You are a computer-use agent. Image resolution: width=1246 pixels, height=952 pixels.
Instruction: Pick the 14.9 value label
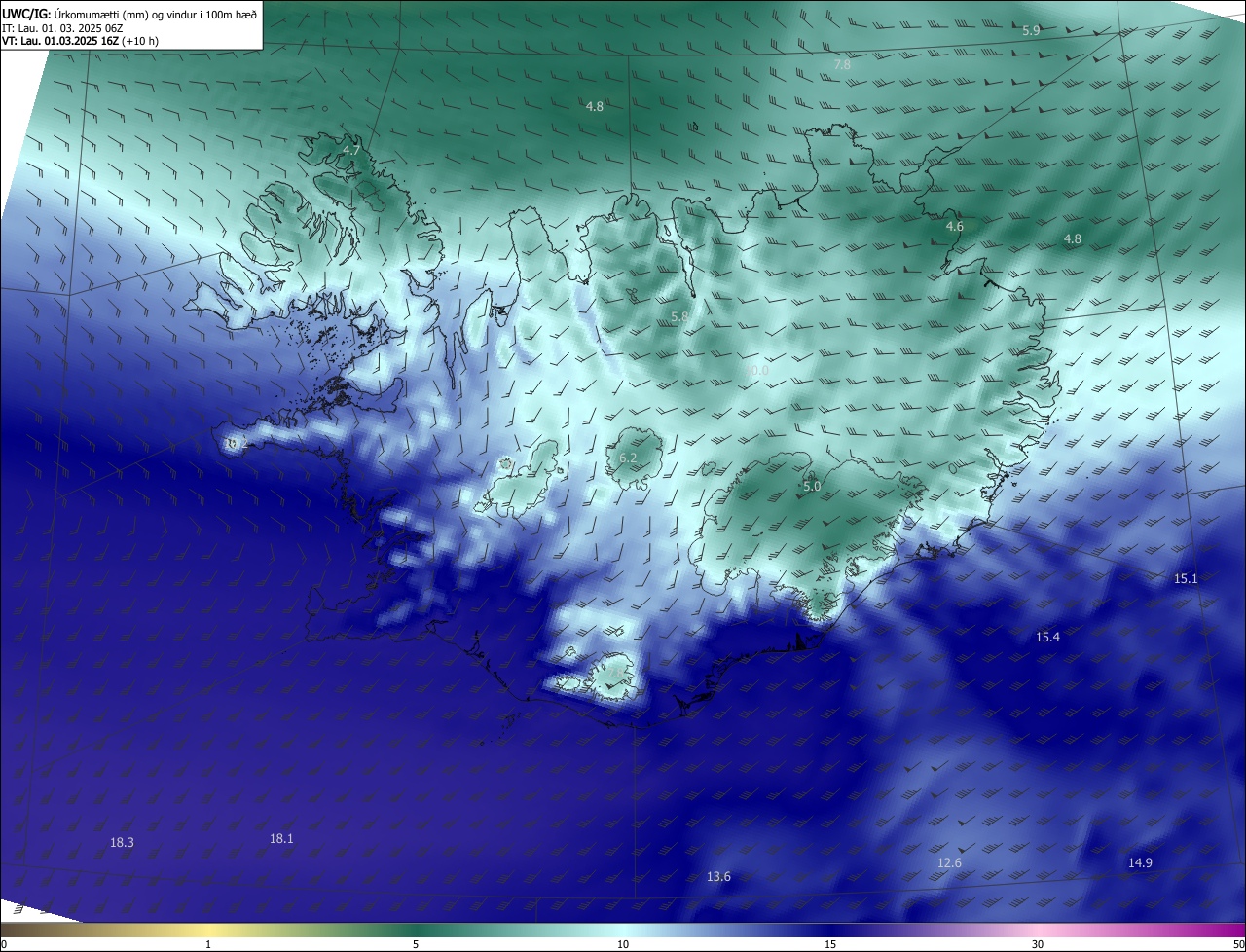click(x=1140, y=863)
